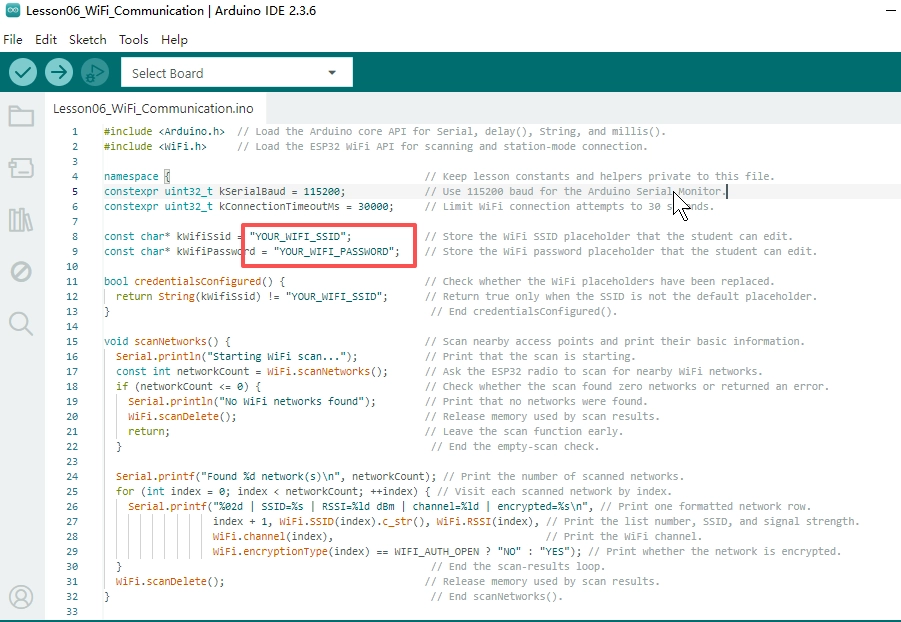Click the "return;" statement on line 21
The width and height of the screenshot is (901, 622).
tap(149, 431)
